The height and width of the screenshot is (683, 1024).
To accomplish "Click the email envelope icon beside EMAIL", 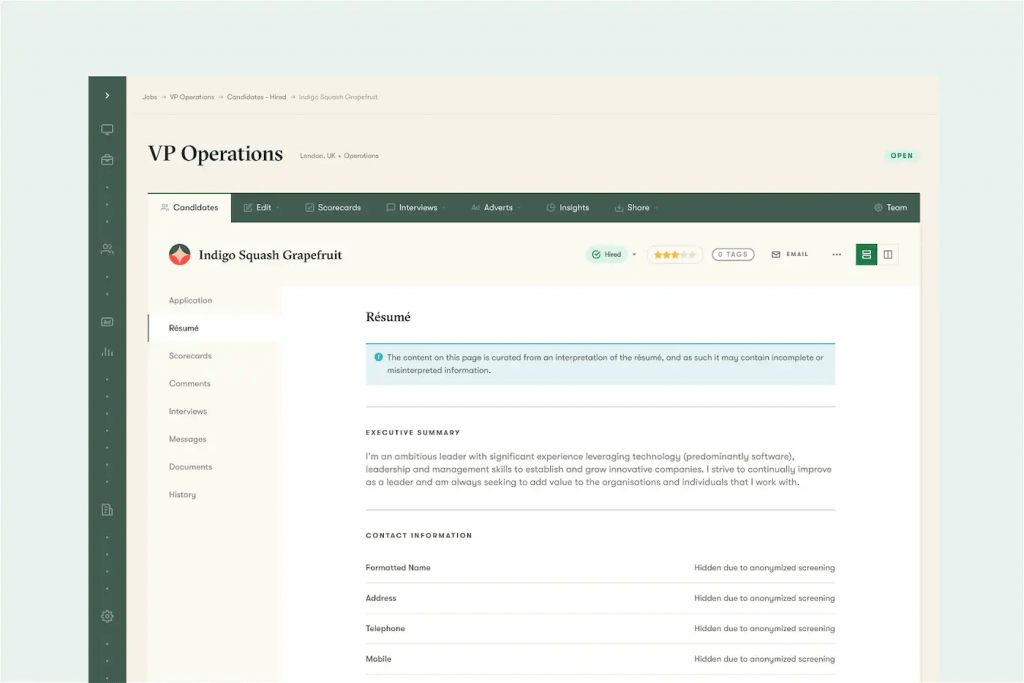I will pyautogui.click(x=775, y=254).
